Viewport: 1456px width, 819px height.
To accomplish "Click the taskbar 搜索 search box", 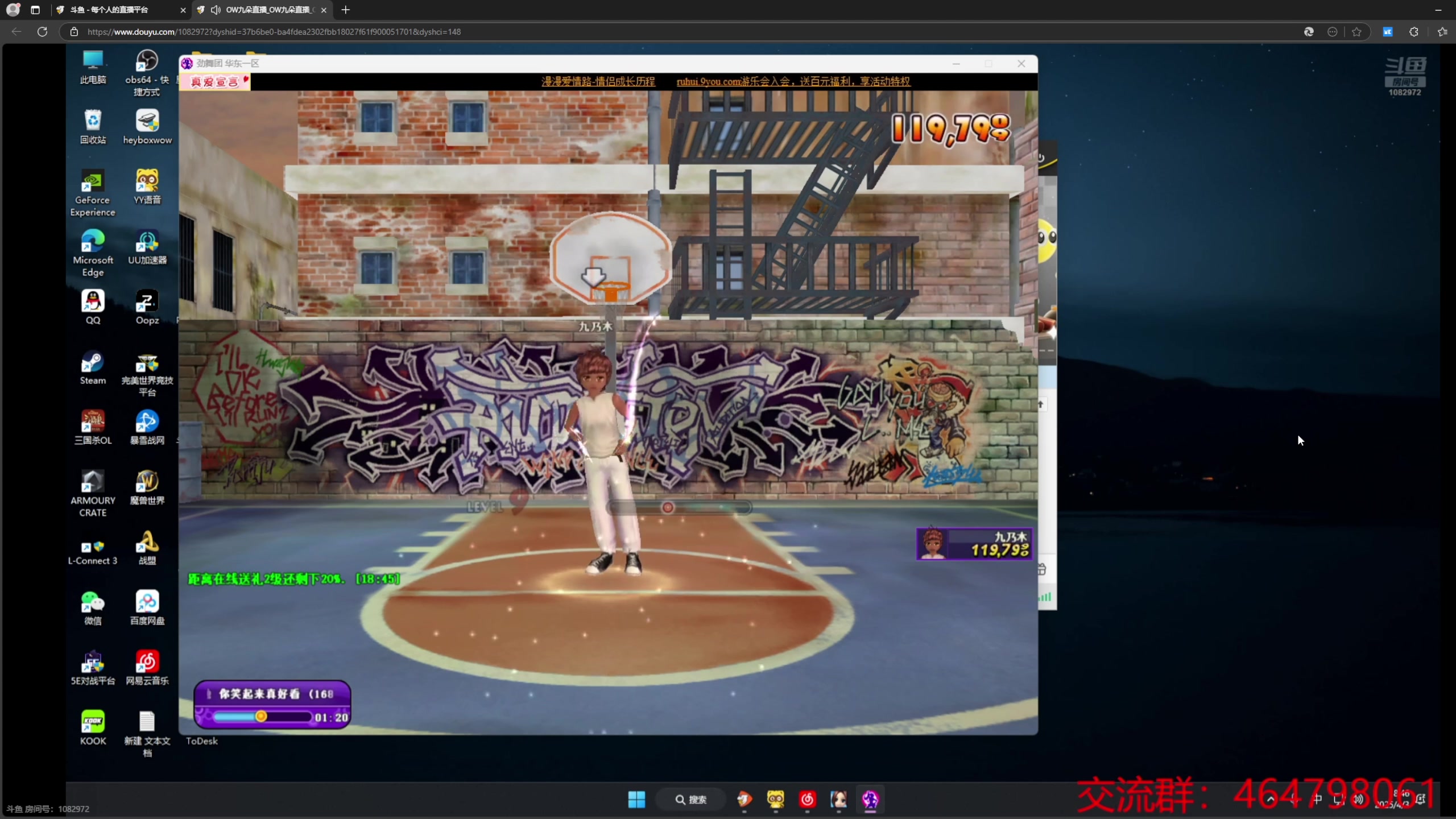I will [x=690, y=800].
